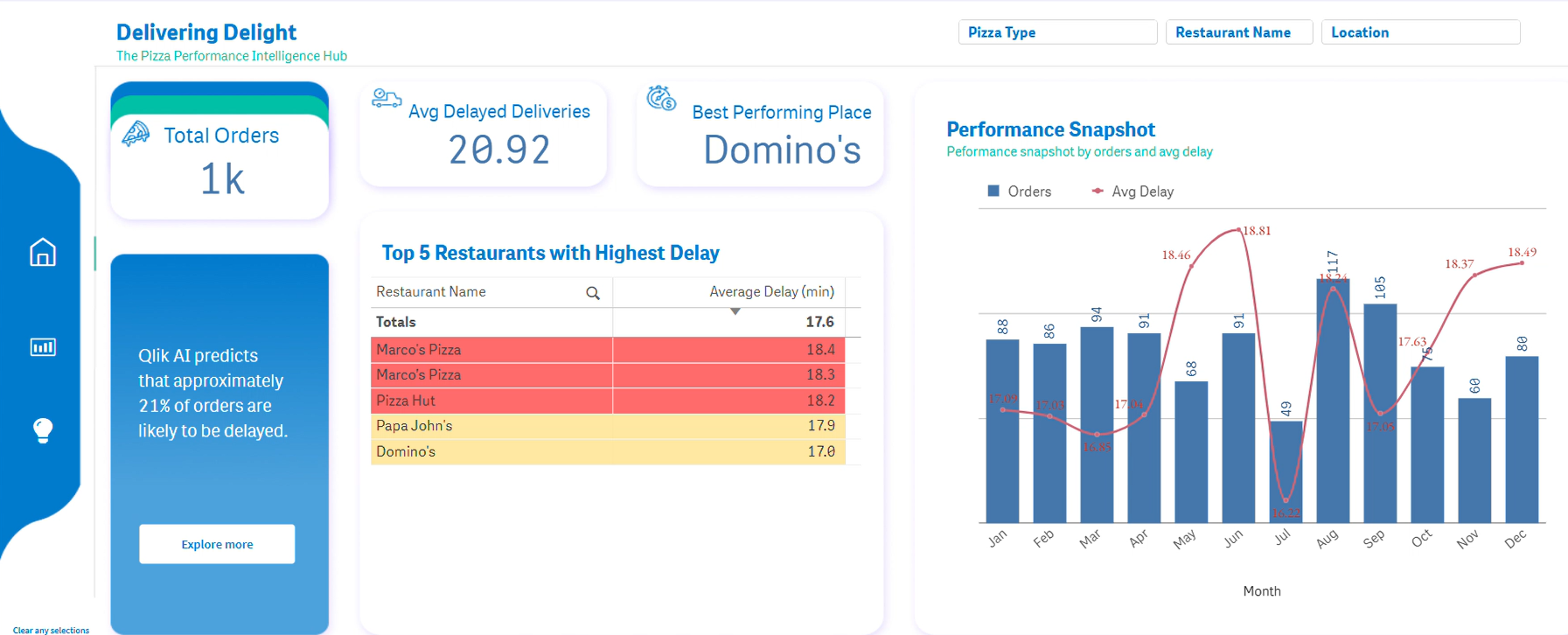
Task: Click the Avg Delayed Deliveries value 20.92
Action: [499, 150]
